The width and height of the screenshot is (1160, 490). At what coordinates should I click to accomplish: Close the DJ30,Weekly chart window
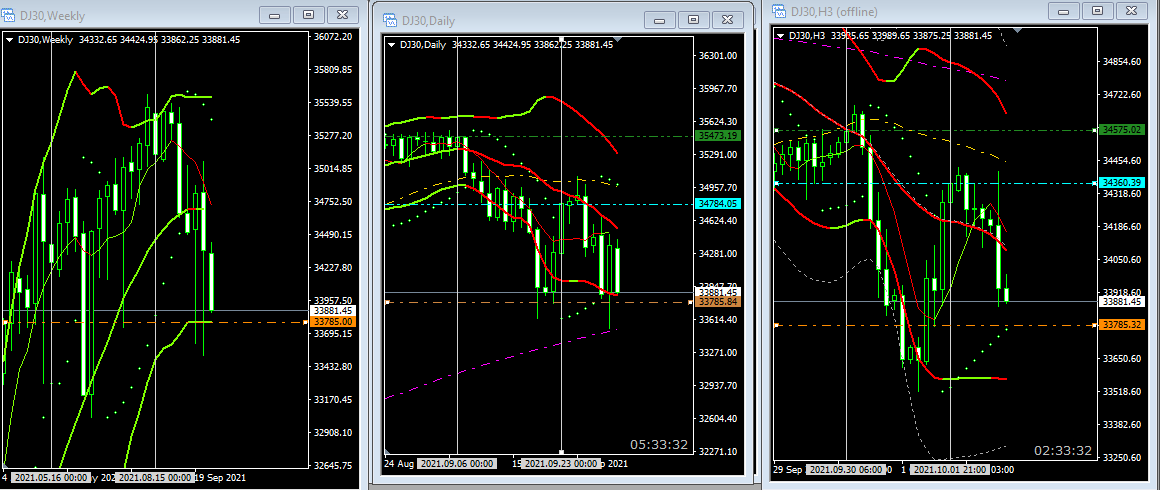pyautogui.click(x=342, y=15)
